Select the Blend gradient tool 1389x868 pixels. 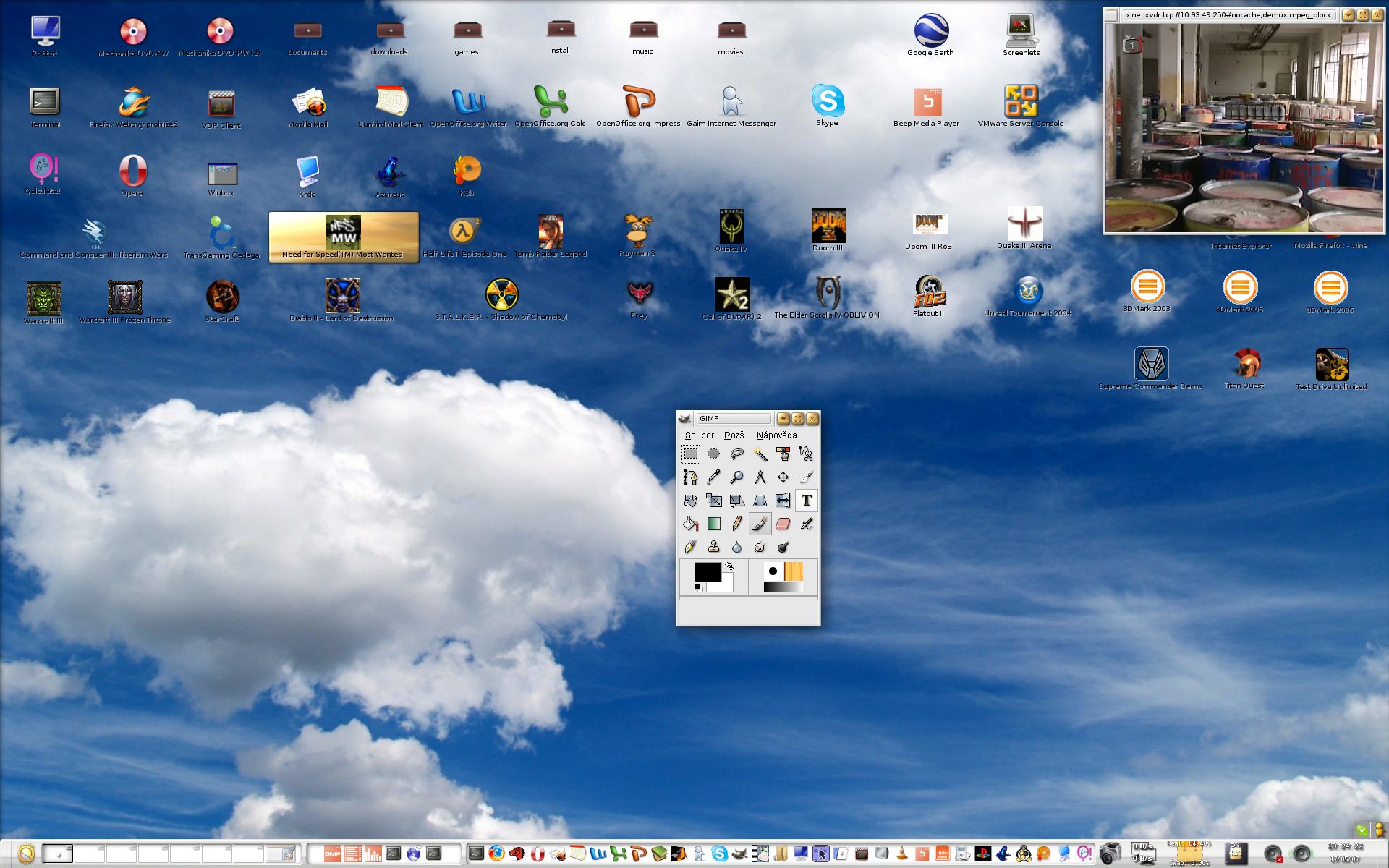[714, 524]
